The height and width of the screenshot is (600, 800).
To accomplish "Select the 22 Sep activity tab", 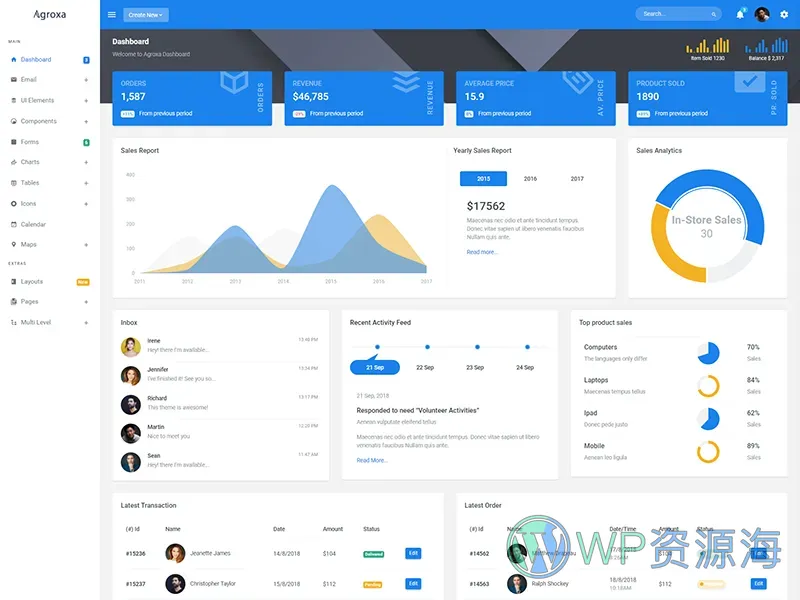I will click(x=425, y=367).
